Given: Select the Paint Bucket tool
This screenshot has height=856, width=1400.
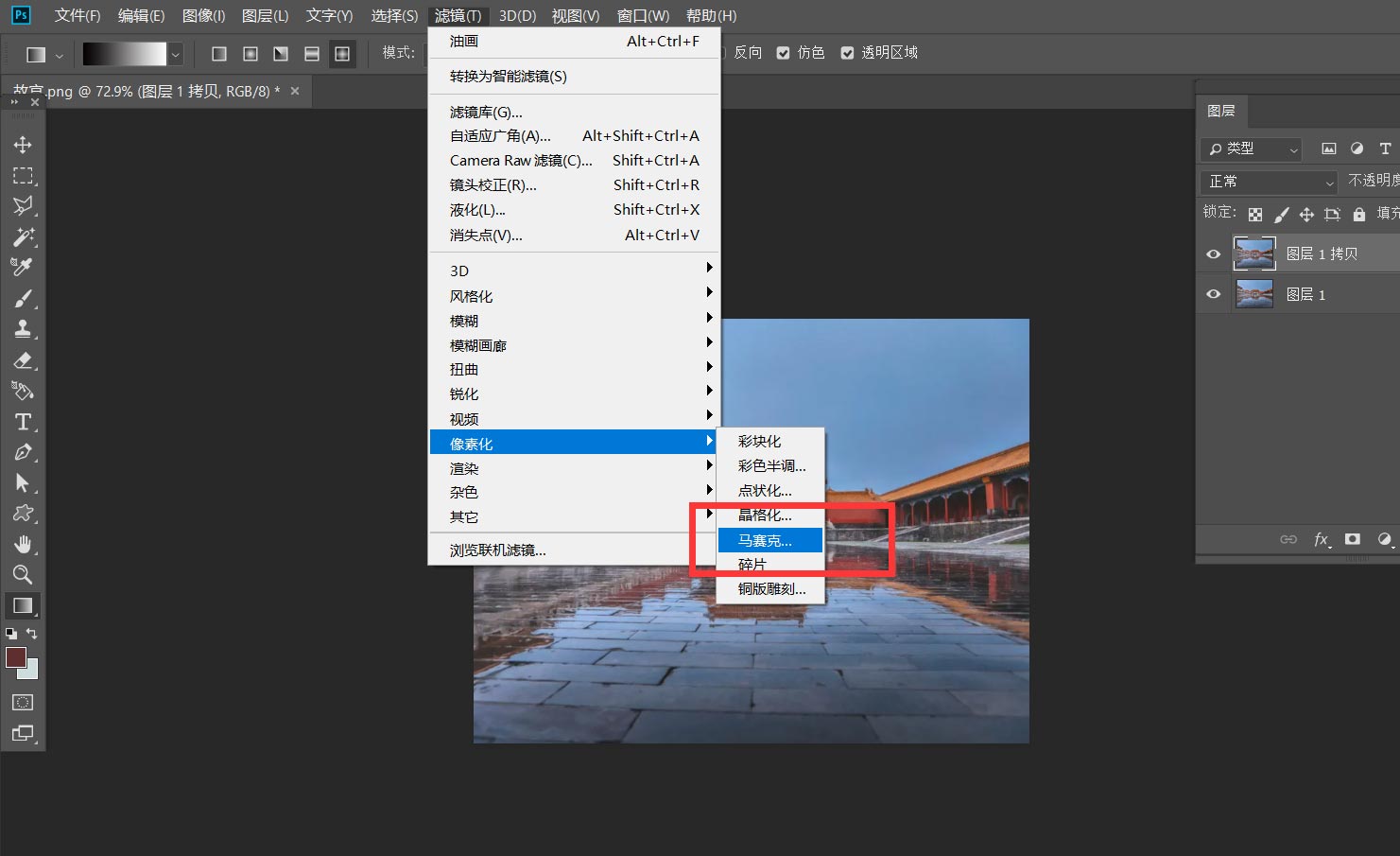Looking at the screenshot, I should 23,391.
